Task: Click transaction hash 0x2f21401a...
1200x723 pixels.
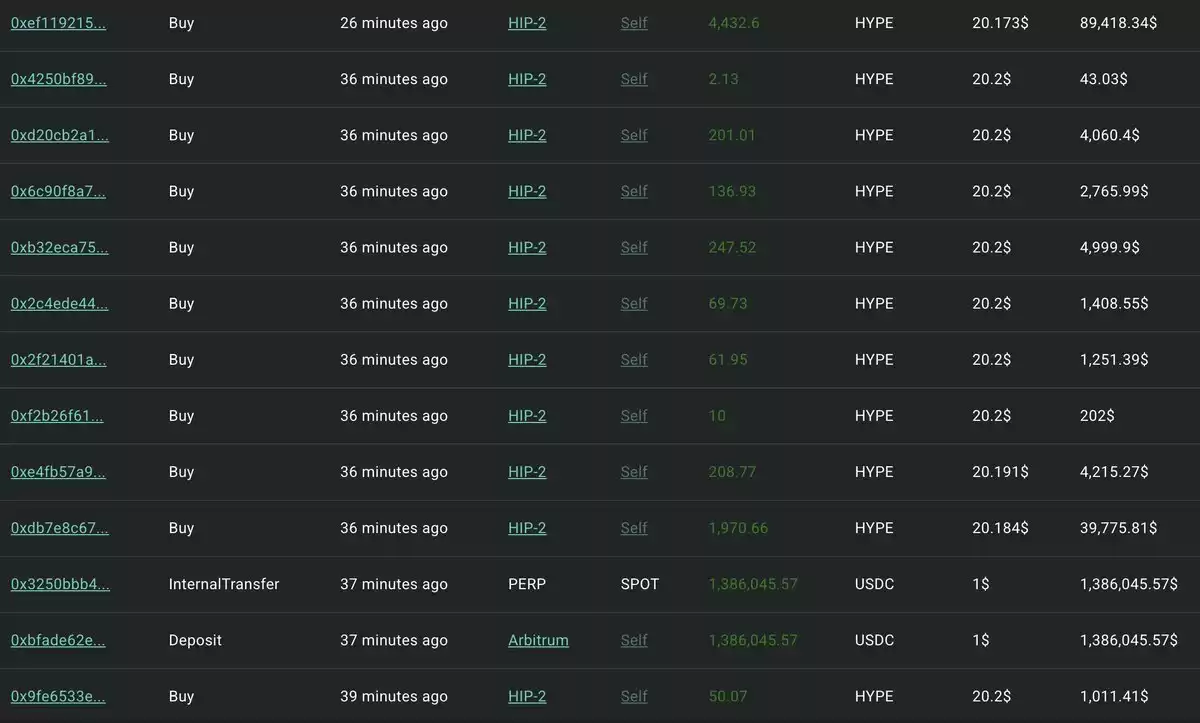Action: (x=58, y=359)
